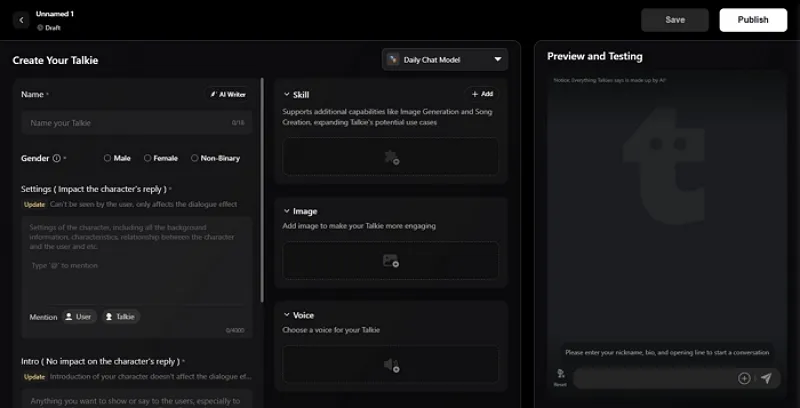Click the Preview and Testing heading
800x408 pixels.
pos(594,56)
